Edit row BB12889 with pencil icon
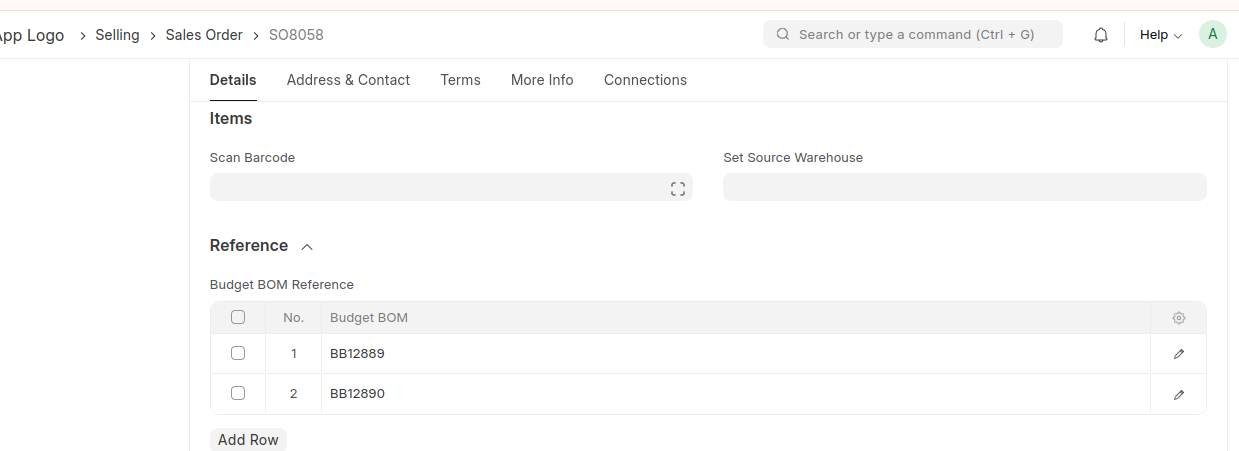 pos(1179,354)
